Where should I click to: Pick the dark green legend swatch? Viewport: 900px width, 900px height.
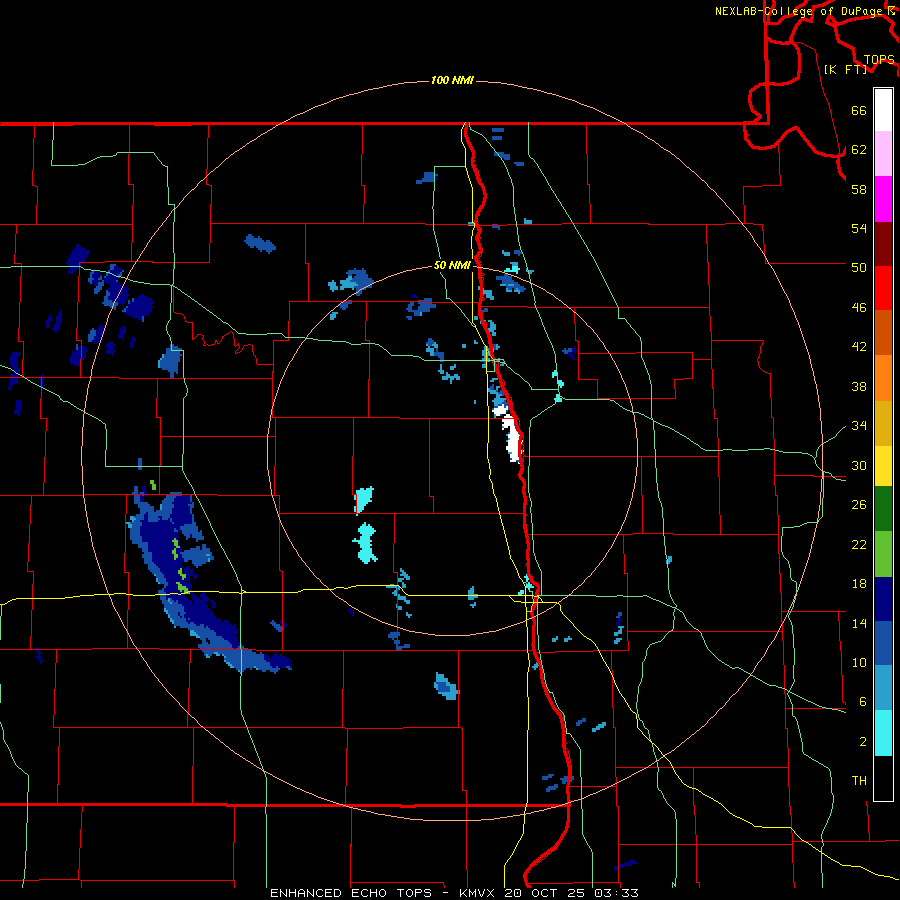coord(883,509)
